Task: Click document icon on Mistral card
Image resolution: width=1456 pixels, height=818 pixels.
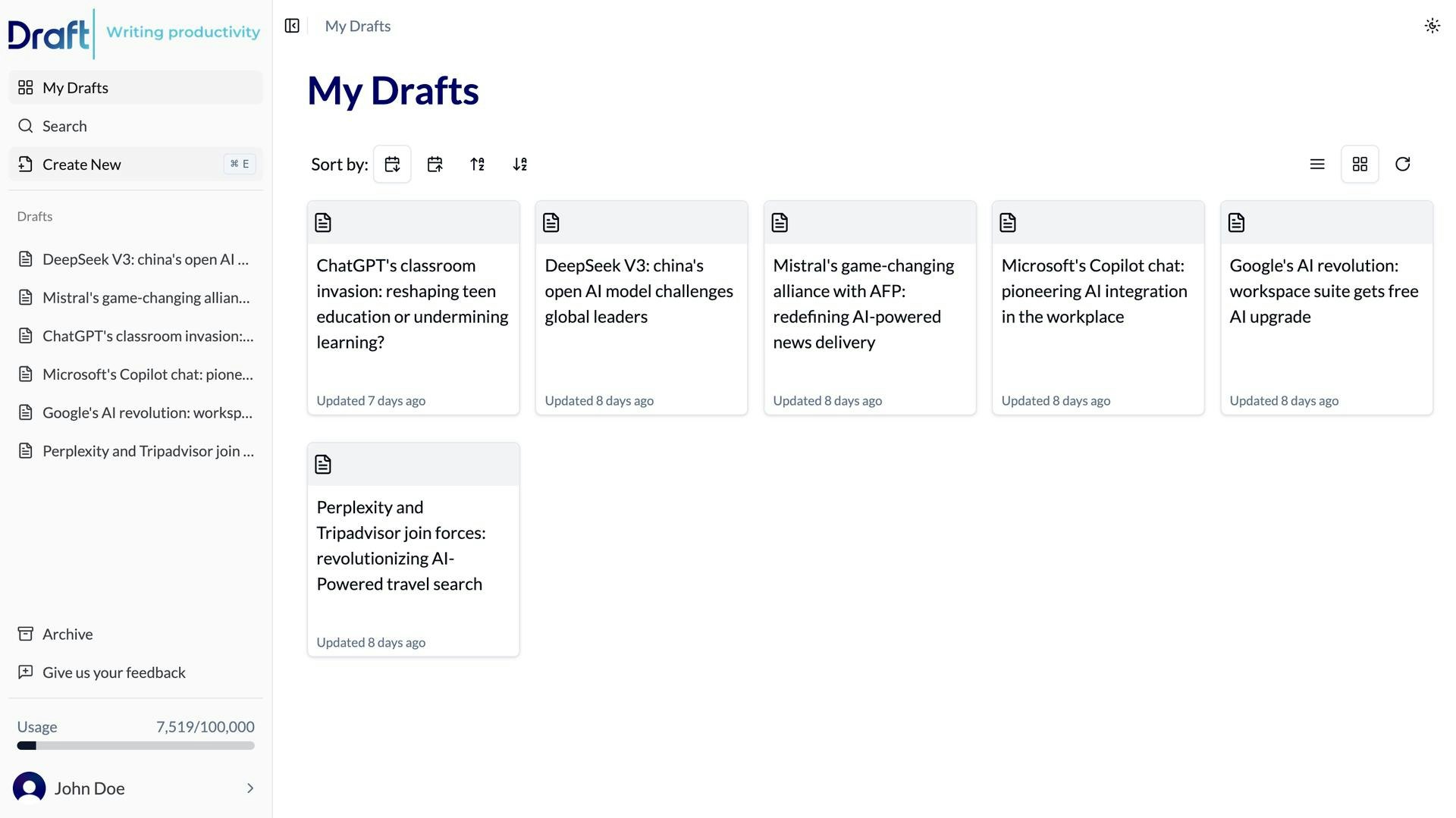Action: coord(780,222)
